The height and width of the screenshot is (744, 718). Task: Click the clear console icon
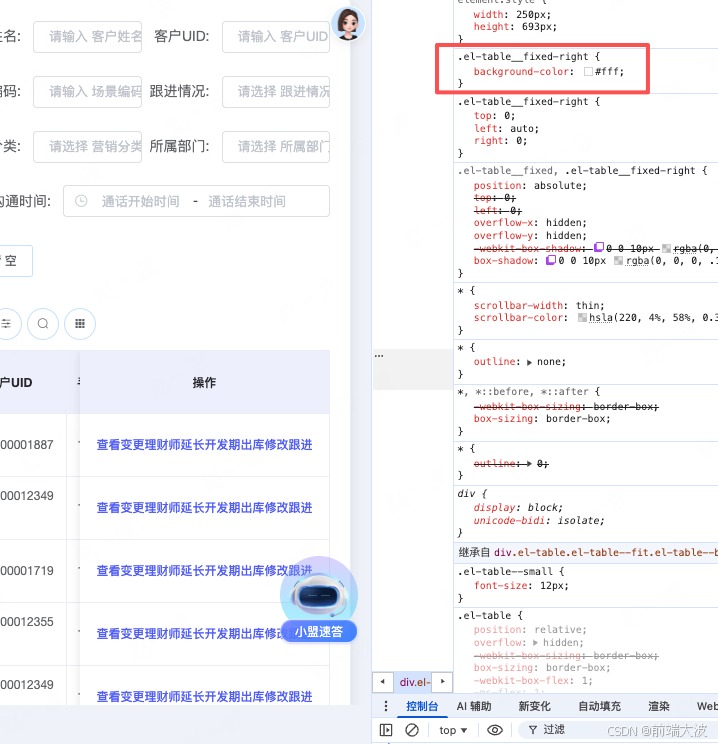click(411, 730)
